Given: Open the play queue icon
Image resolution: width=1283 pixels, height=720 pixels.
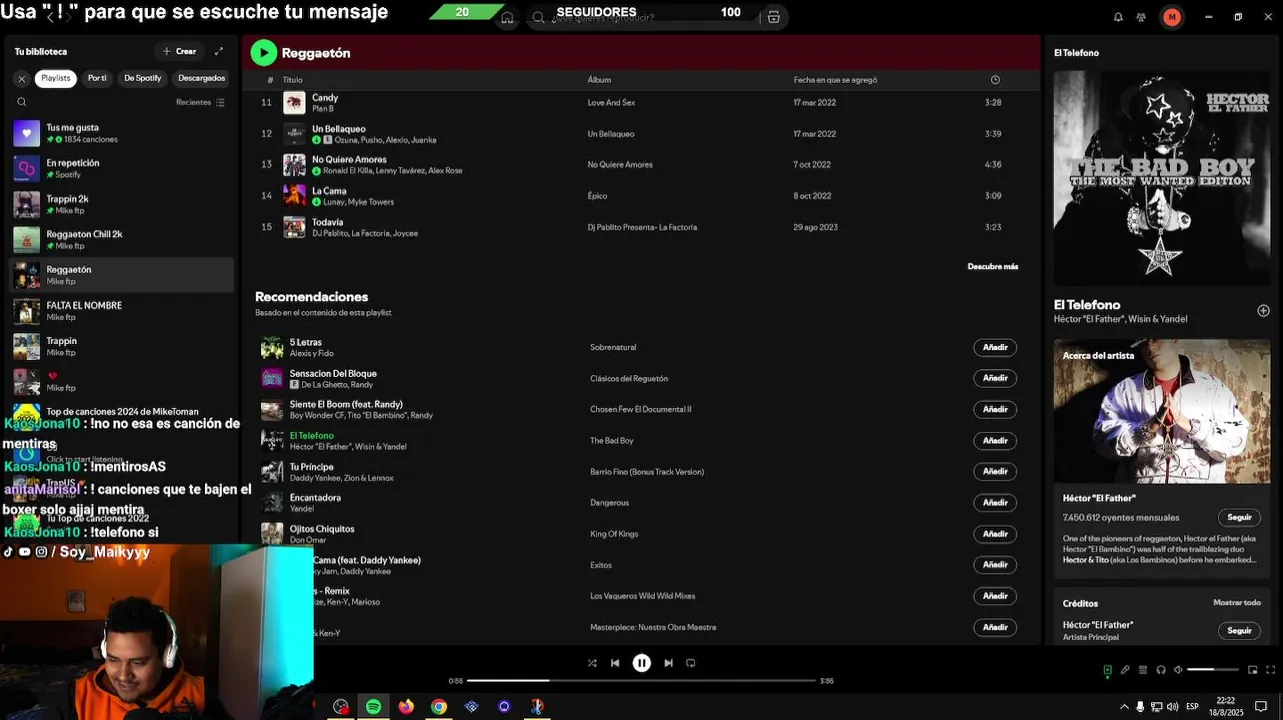Looking at the screenshot, I should [1143, 670].
